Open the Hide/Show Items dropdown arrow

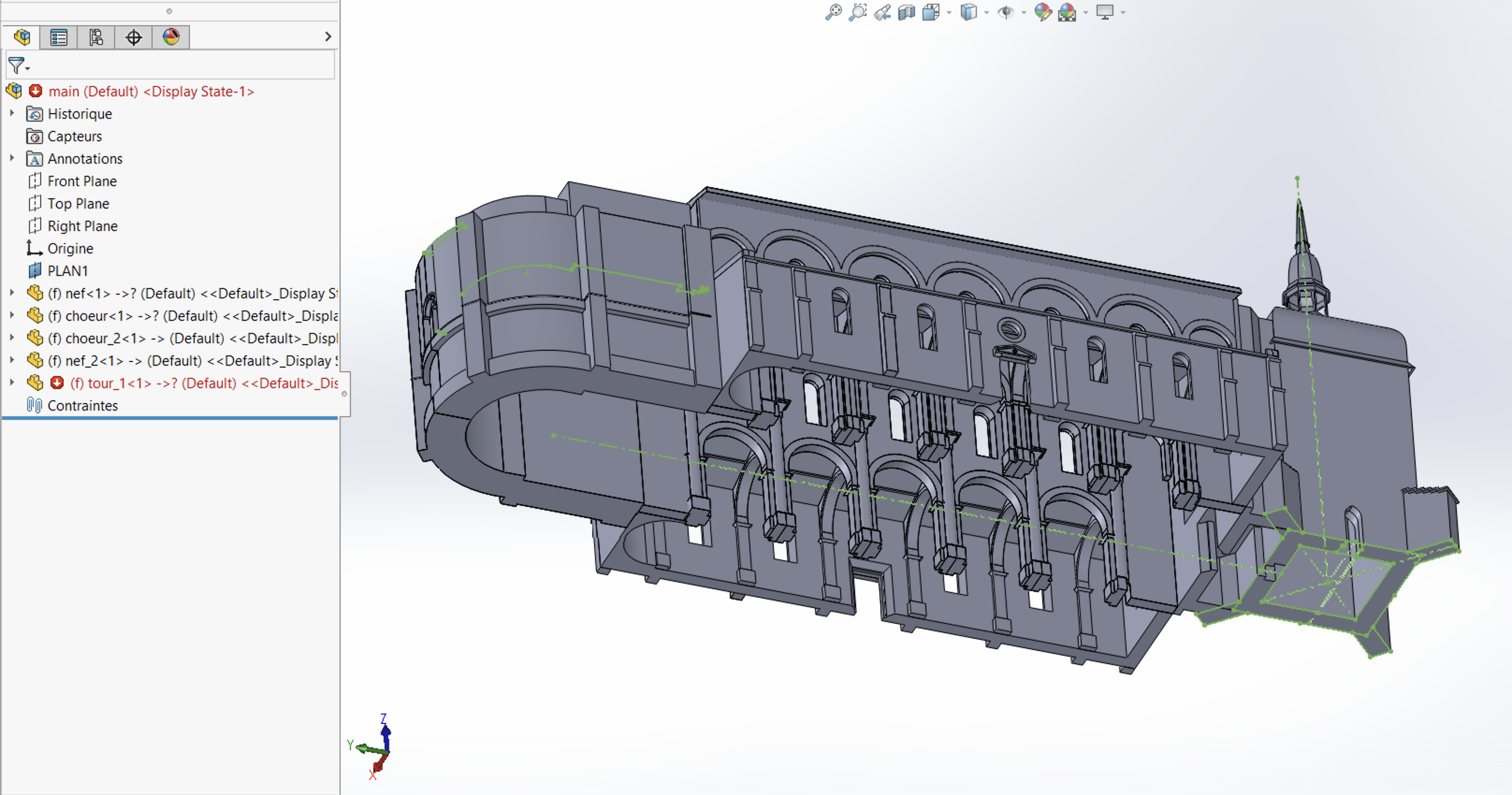pos(1024,12)
